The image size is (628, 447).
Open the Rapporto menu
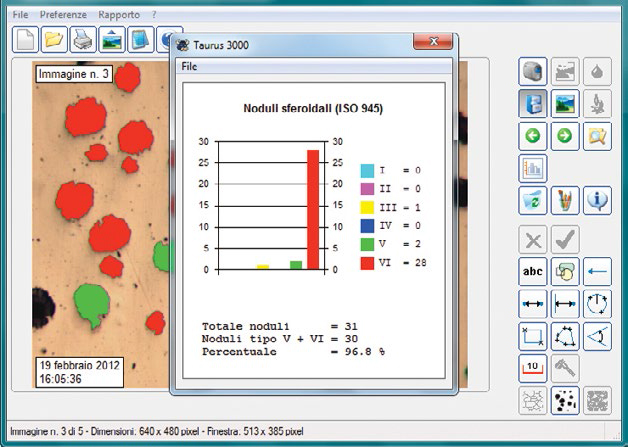[119, 16]
